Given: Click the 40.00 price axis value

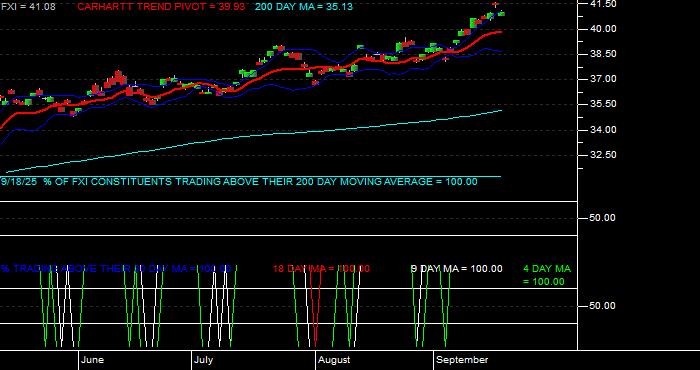Looking at the screenshot, I should [x=603, y=29].
